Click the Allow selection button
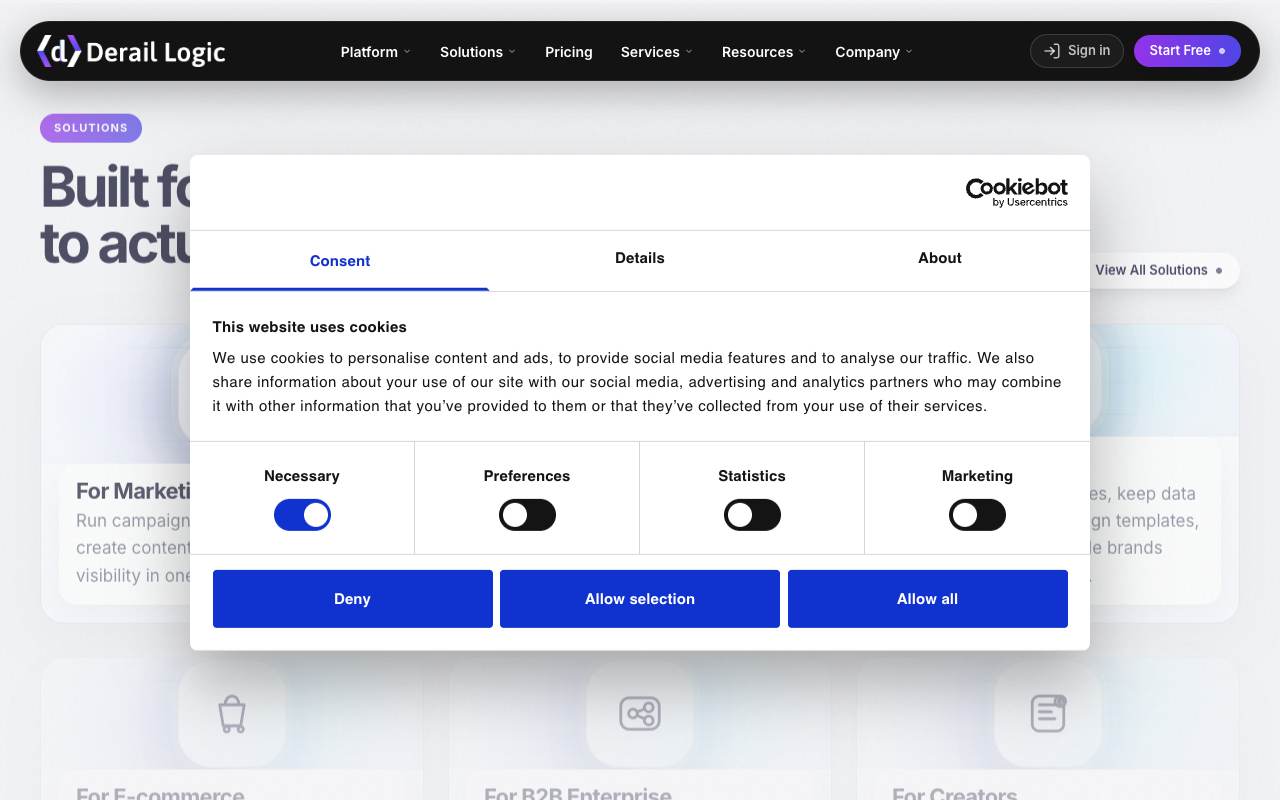Viewport: 1280px width, 800px height. [640, 599]
